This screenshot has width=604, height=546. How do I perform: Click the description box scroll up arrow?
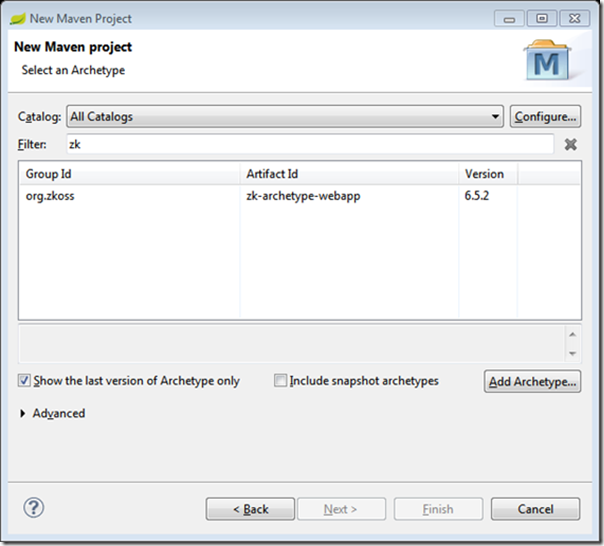(x=572, y=334)
